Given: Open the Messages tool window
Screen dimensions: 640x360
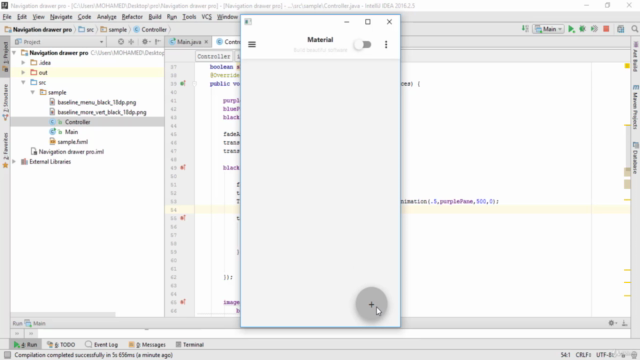Looking at the screenshot, I should pos(147,344).
